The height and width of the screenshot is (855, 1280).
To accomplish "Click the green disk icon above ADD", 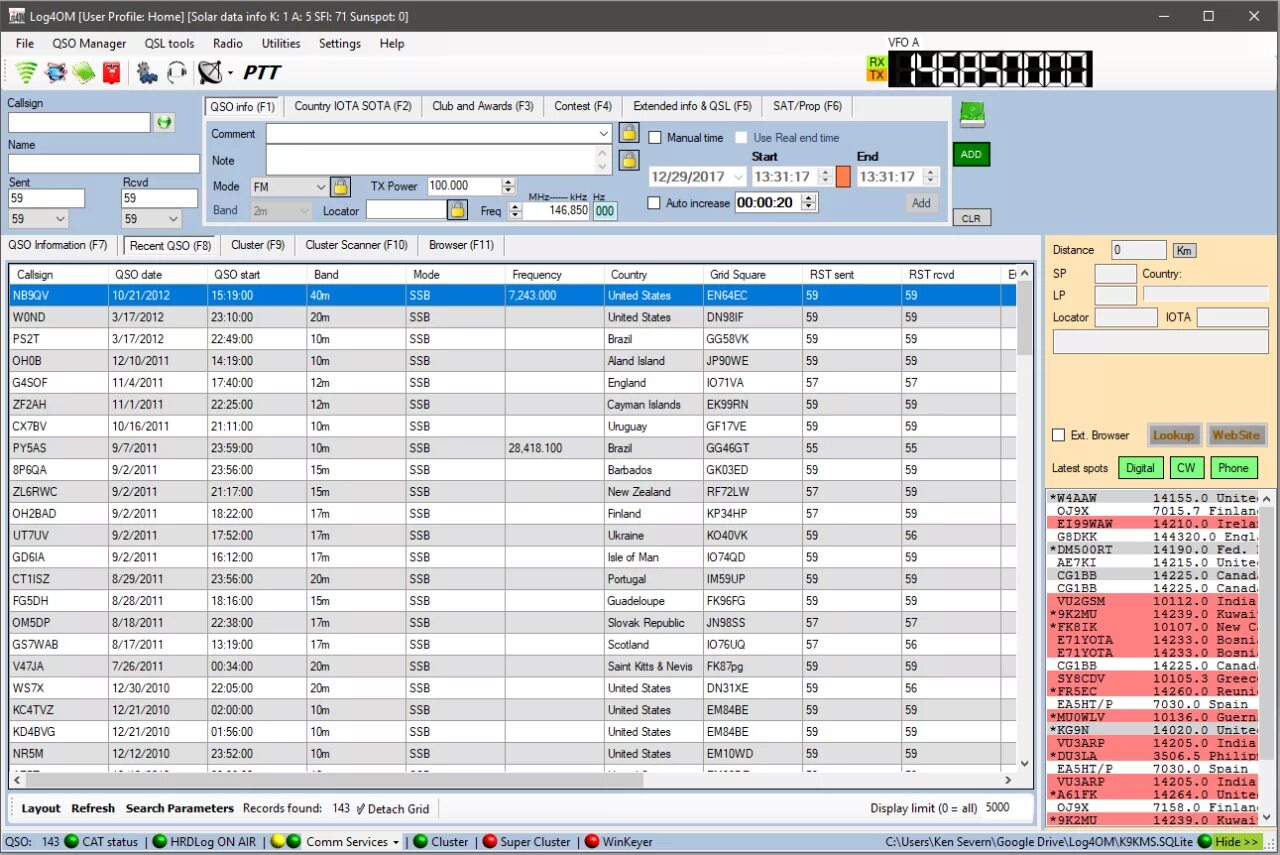I will [x=973, y=114].
